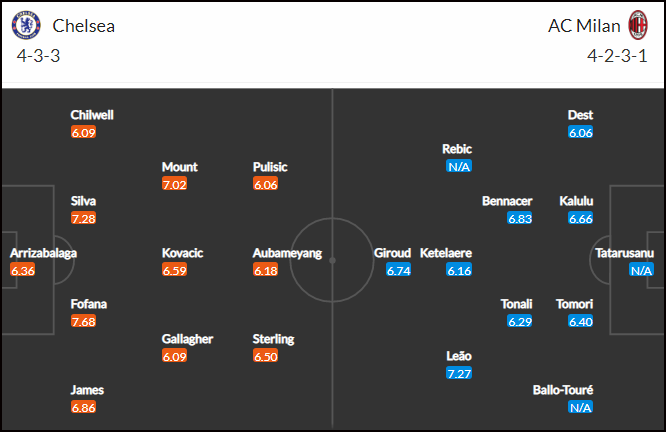Open player Arrizabalaga's name

pyautogui.click(x=43, y=253)
